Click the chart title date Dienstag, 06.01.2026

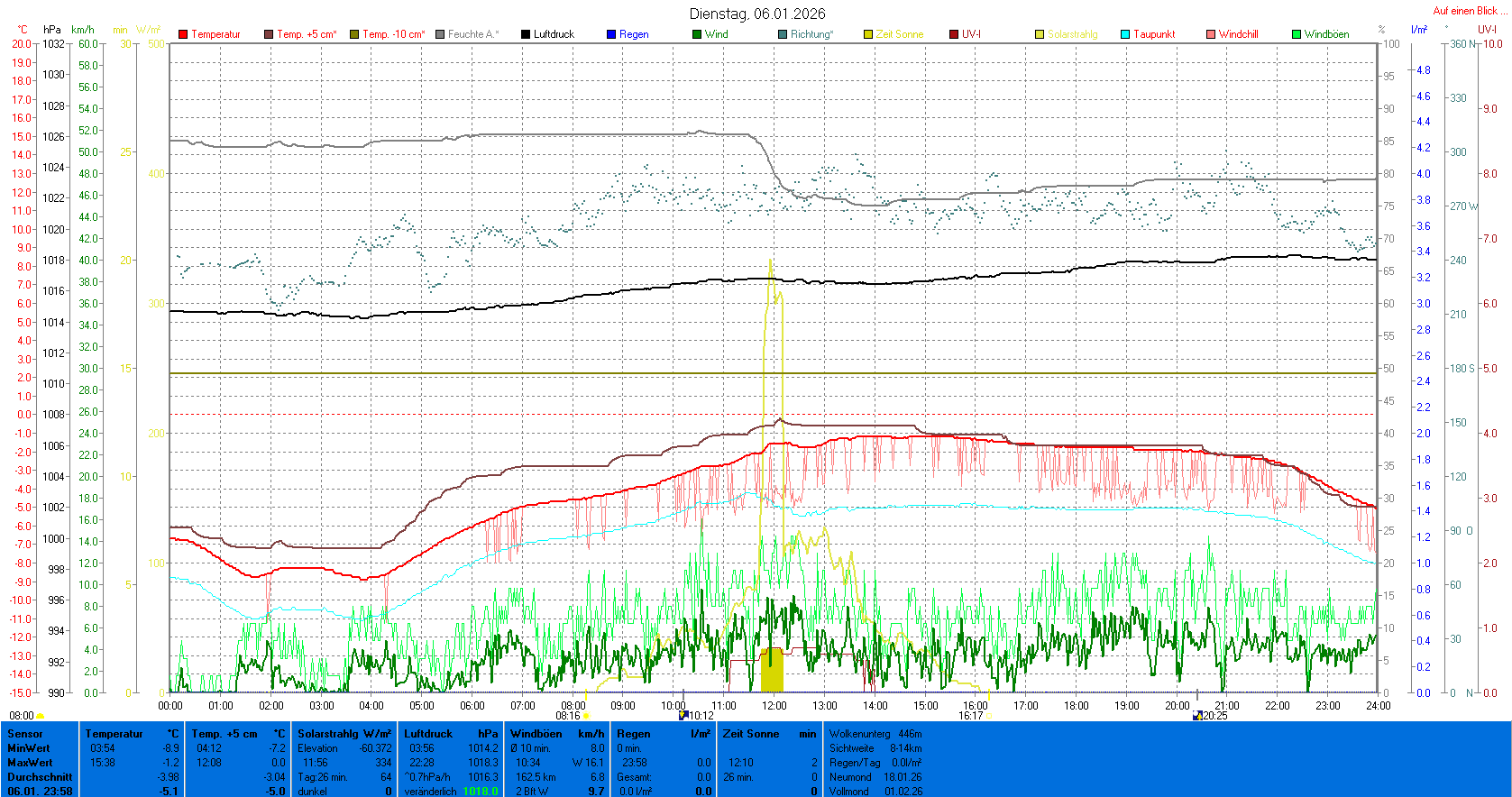pos(756,14)
